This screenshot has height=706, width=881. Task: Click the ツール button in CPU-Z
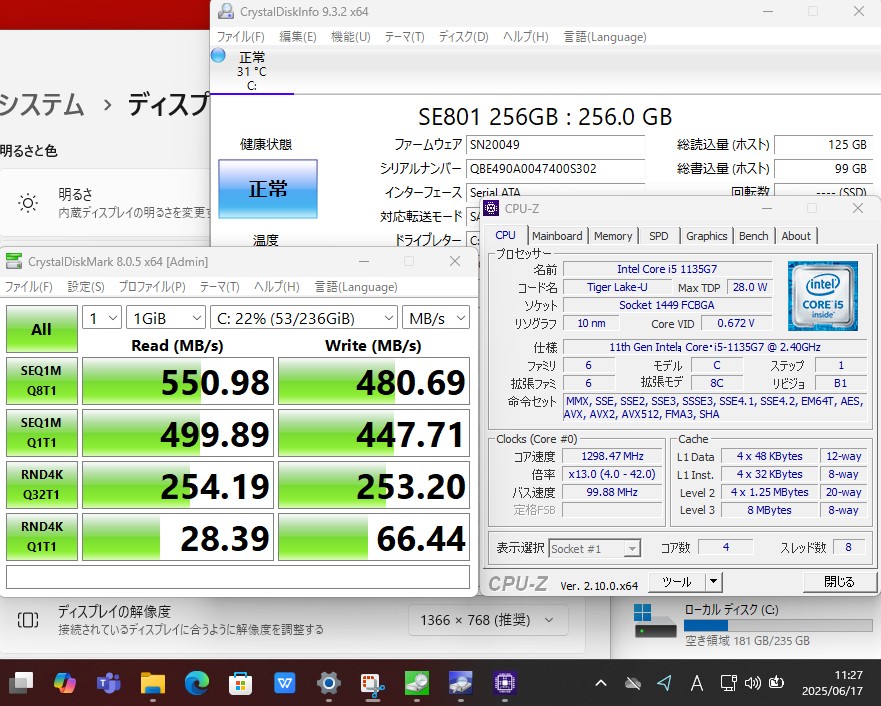[677, 581]
